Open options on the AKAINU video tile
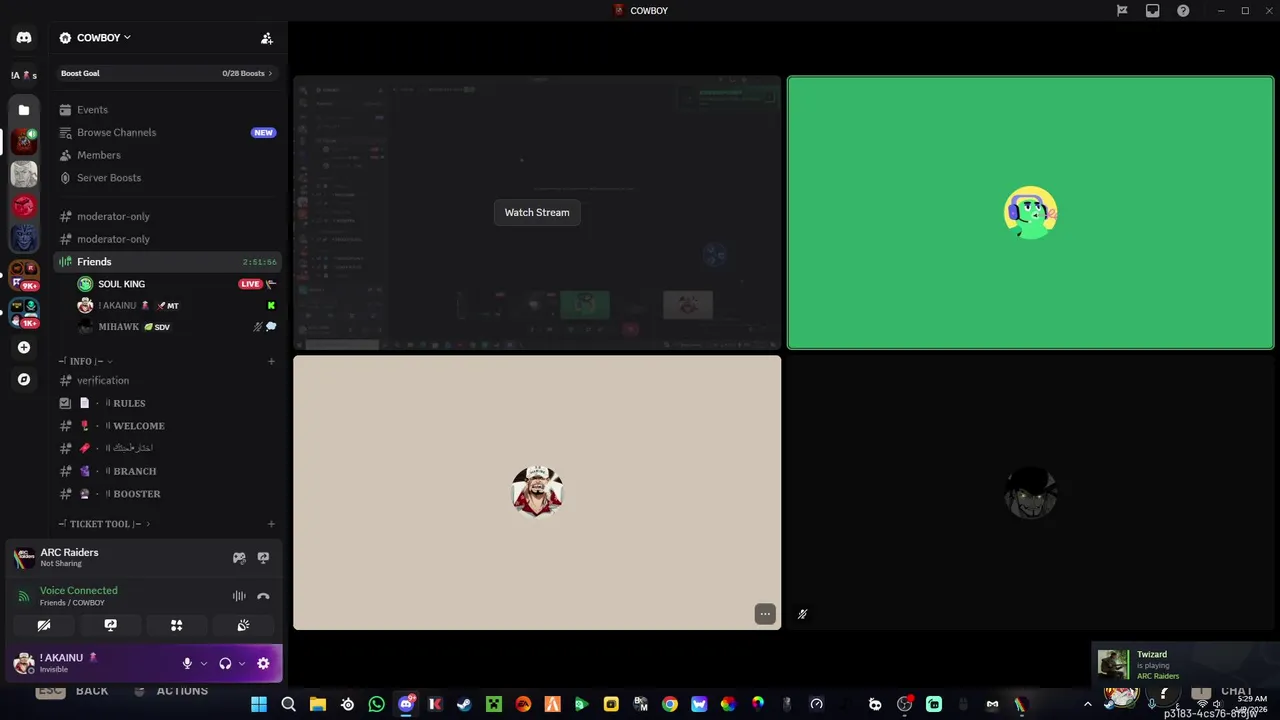Image resolution: width=1280 pixels, height=720 pixels. click(x=765, y=614)
